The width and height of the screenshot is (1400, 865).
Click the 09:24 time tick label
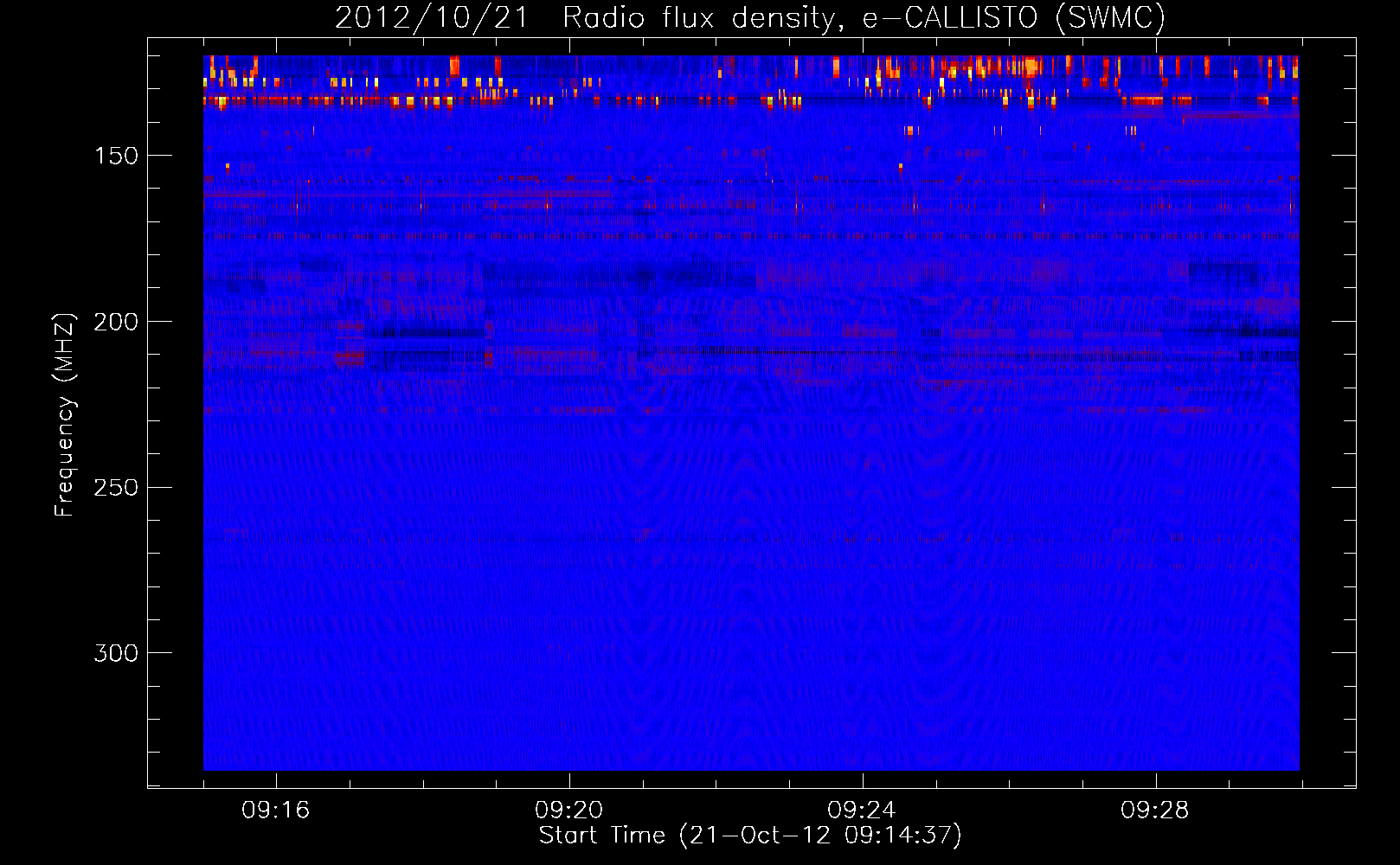(x=862, y=811)
